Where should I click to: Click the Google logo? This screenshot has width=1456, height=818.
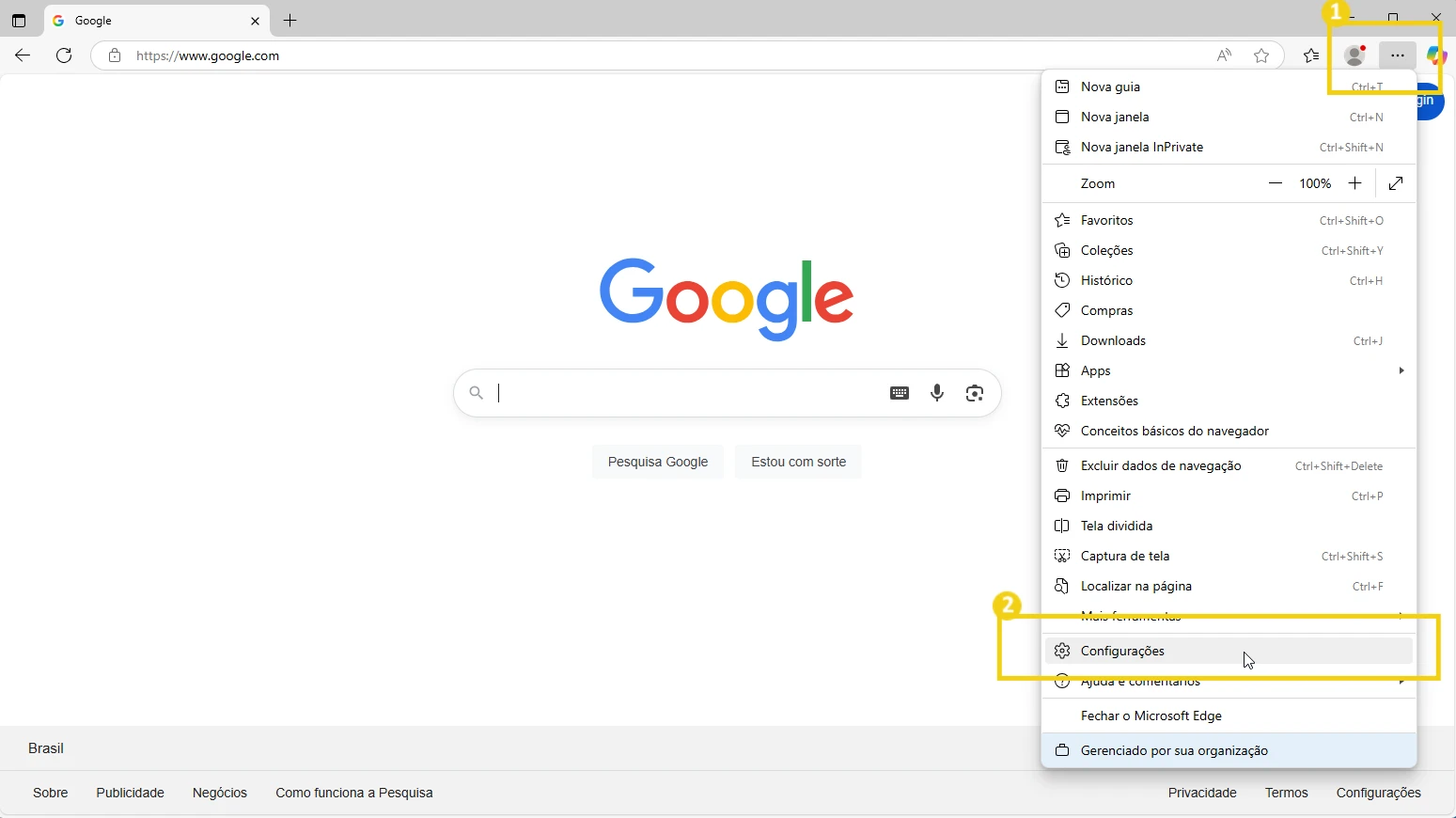pos(727,299)
